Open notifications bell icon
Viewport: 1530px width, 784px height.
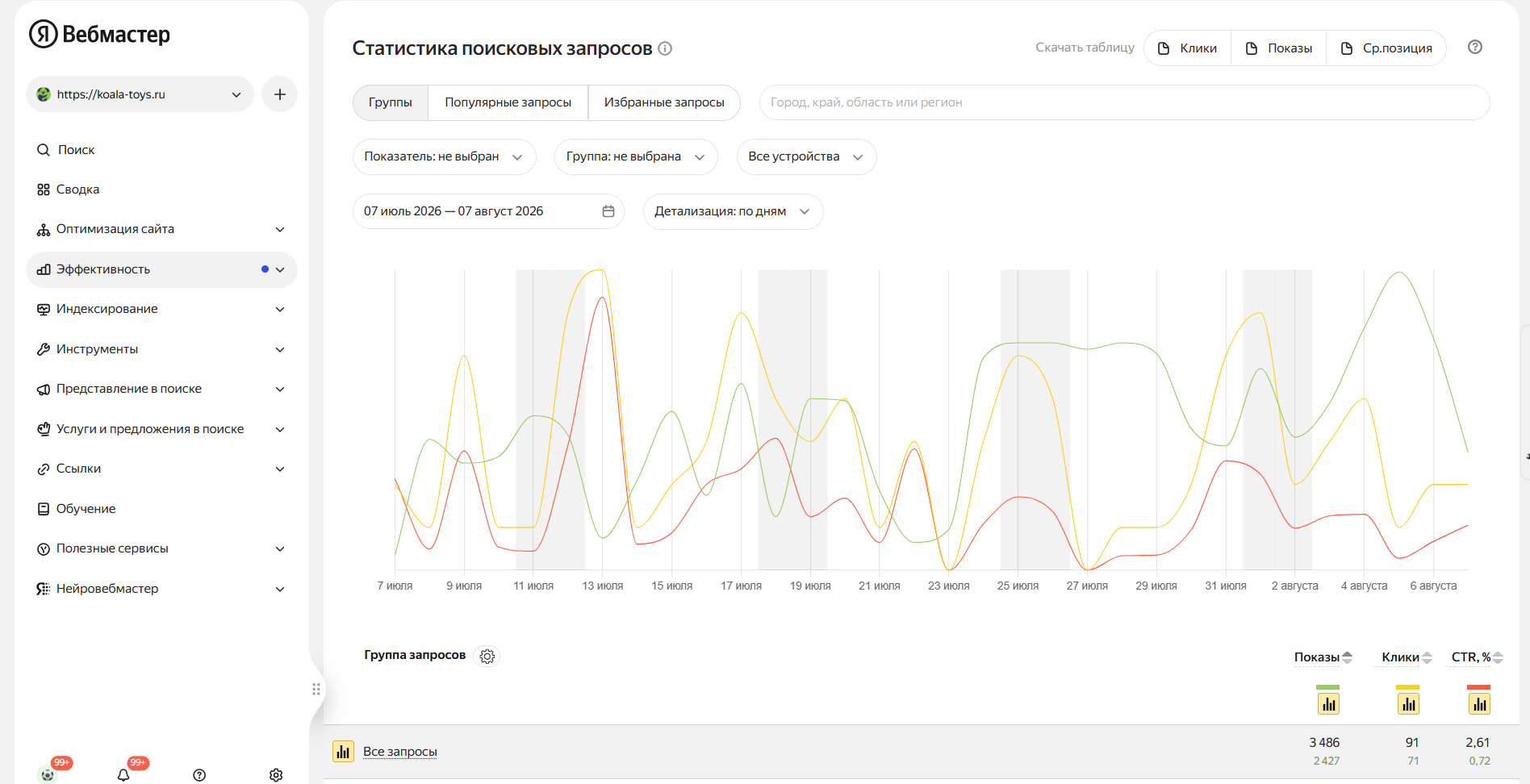(123, 774)
